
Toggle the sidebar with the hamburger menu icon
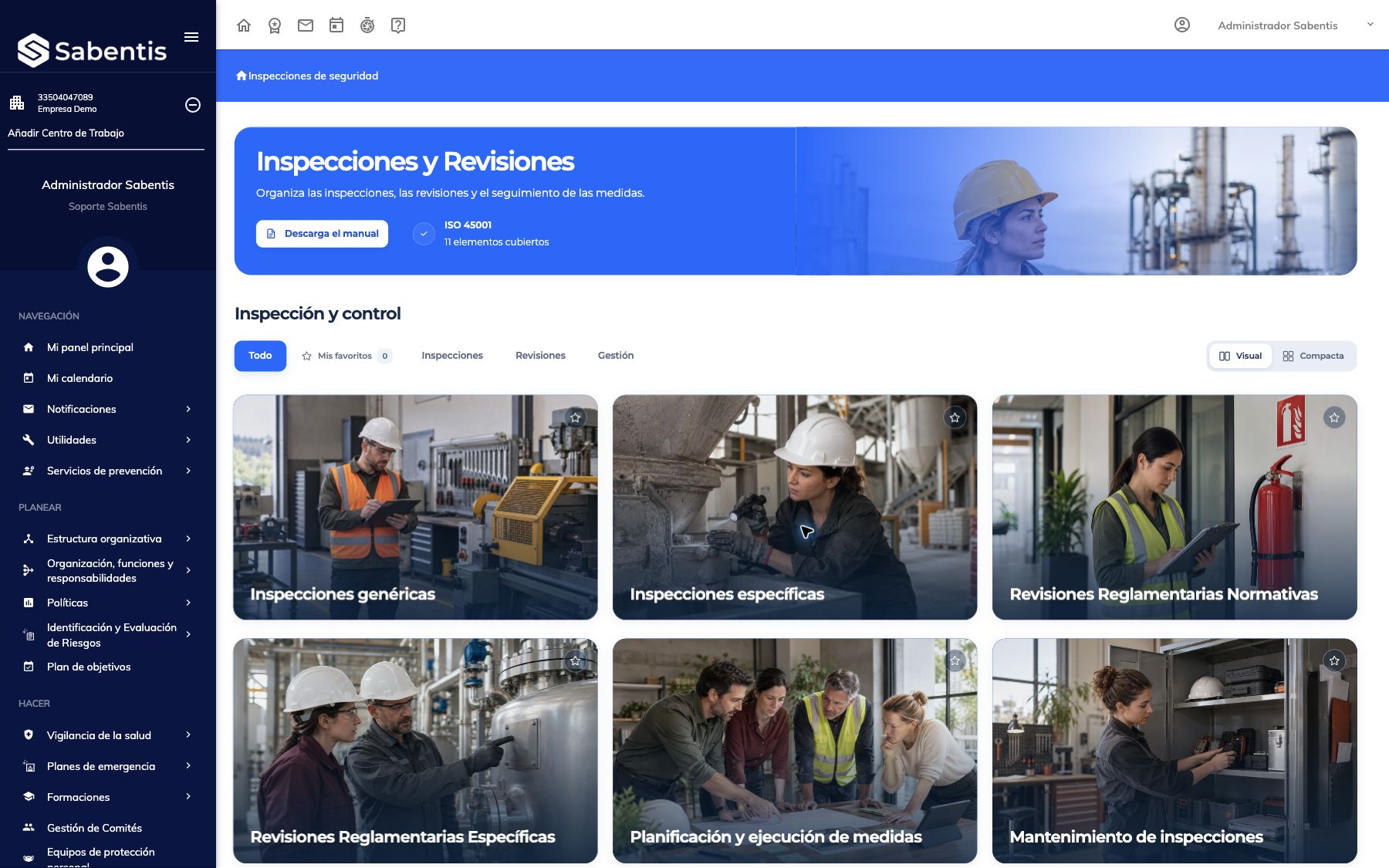pyautogui.click(x=191, y=37)
